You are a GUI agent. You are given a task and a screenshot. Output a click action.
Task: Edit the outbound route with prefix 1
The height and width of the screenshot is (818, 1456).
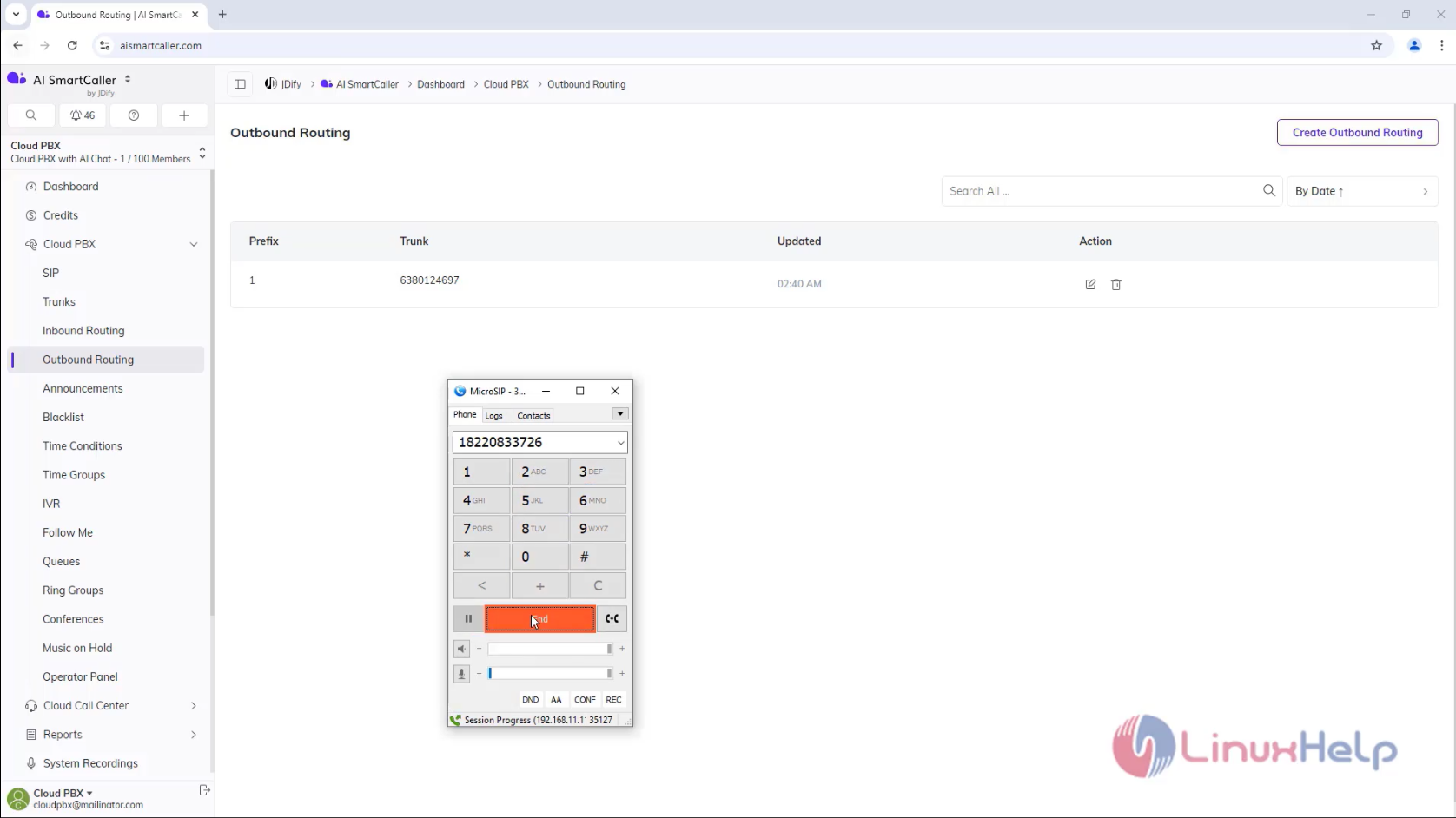click(x=1090, y=284)
